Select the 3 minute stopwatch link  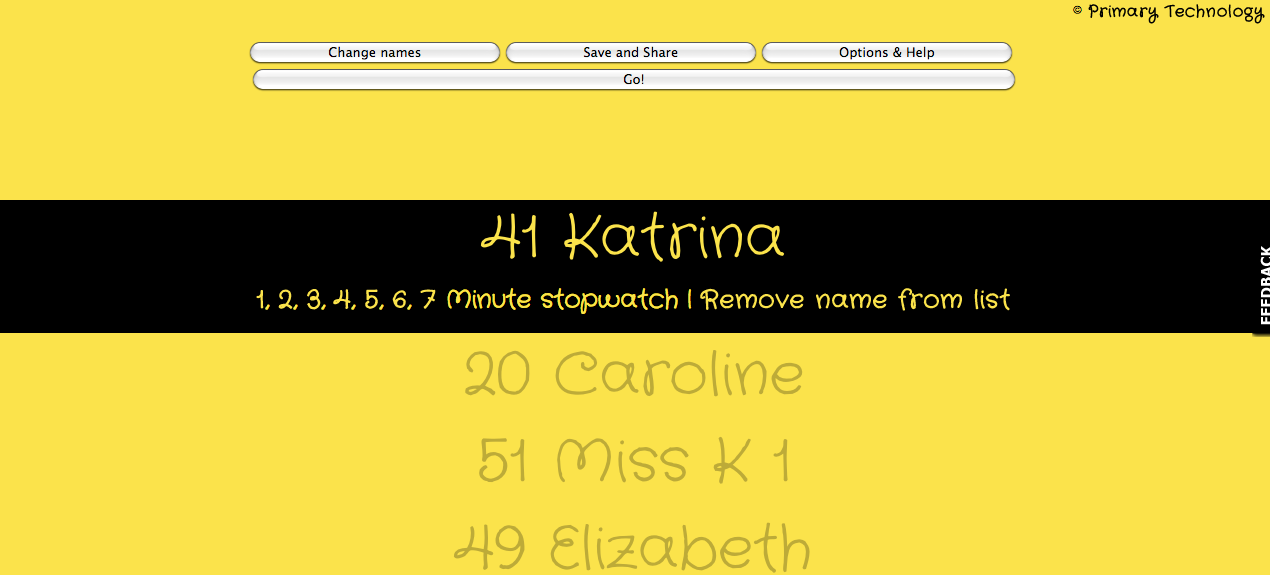315,300
